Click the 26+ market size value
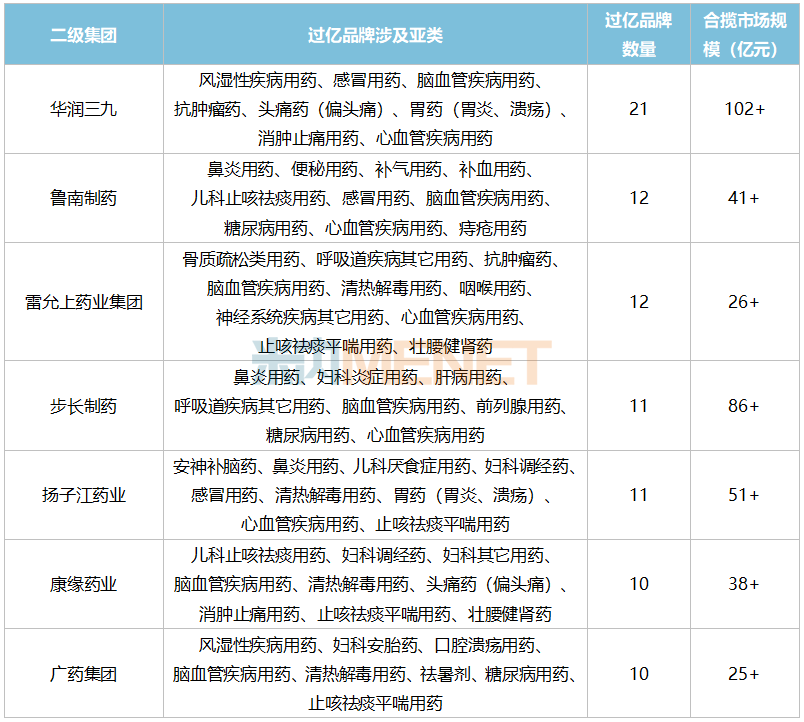804x722 pixels. click(743, 302)
